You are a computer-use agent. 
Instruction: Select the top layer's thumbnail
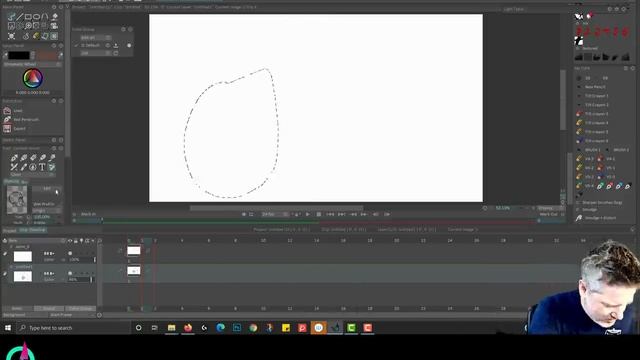click(22, 257)
